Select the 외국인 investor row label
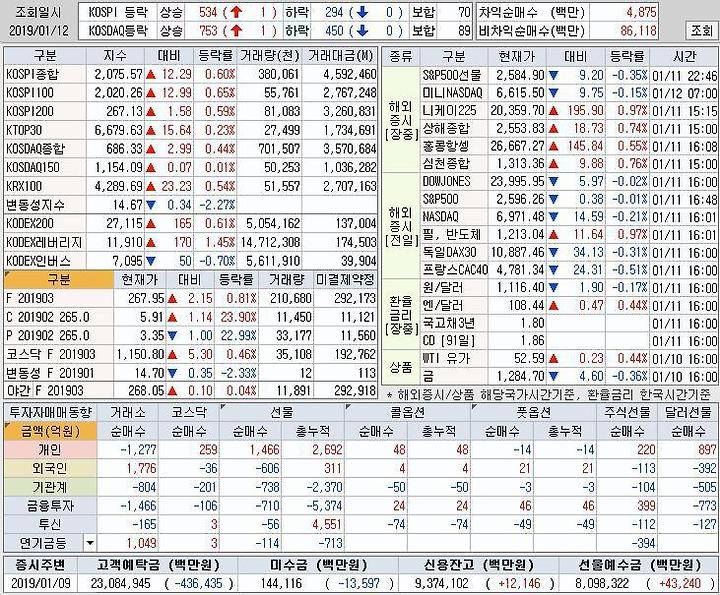Viewport: 720px width, 595px height. point(49,469)
